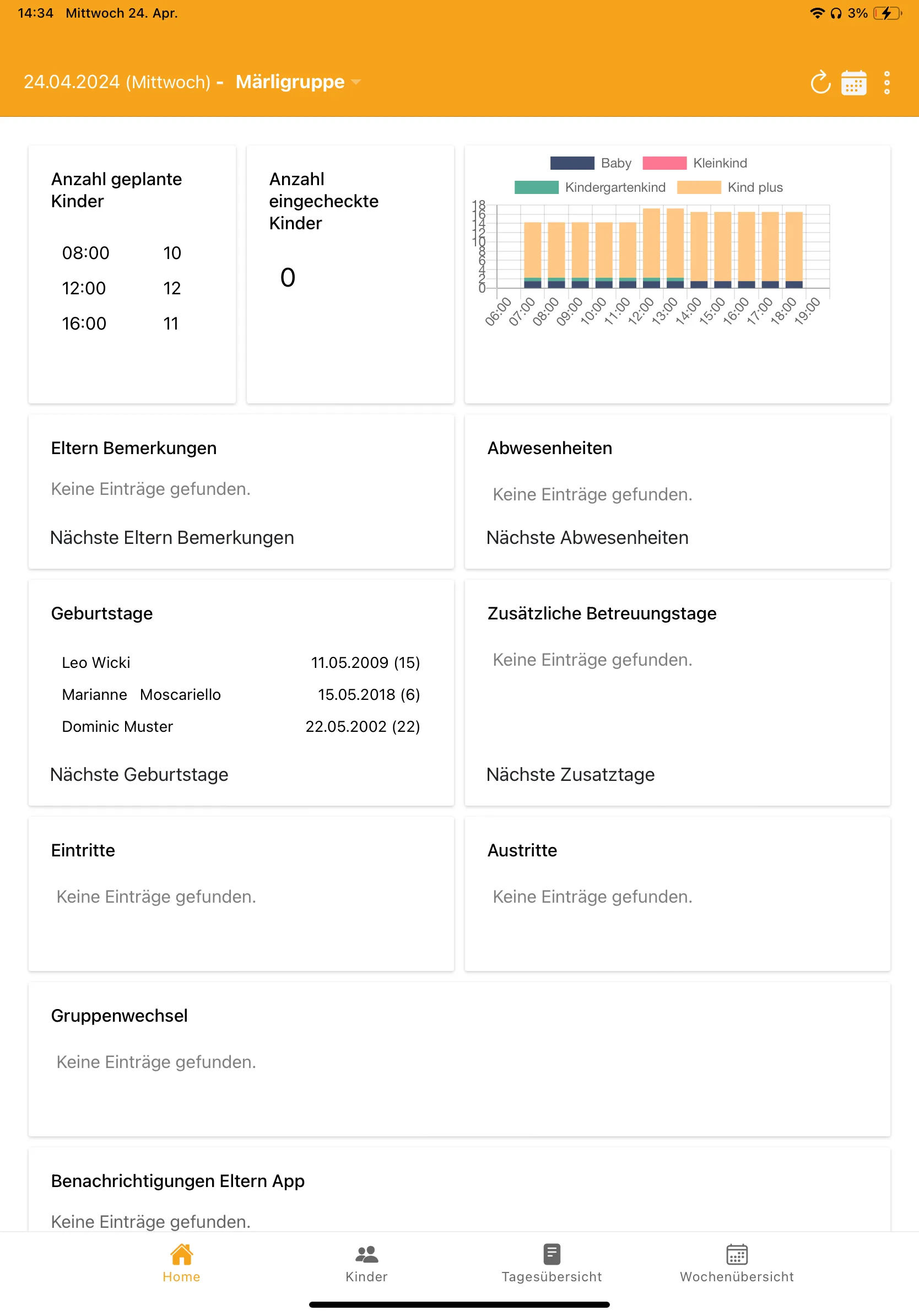This screenshot has width=919, height=1316.
Task: Toggle the Kindergartenkind legend swatch
Action: [536, 187]
